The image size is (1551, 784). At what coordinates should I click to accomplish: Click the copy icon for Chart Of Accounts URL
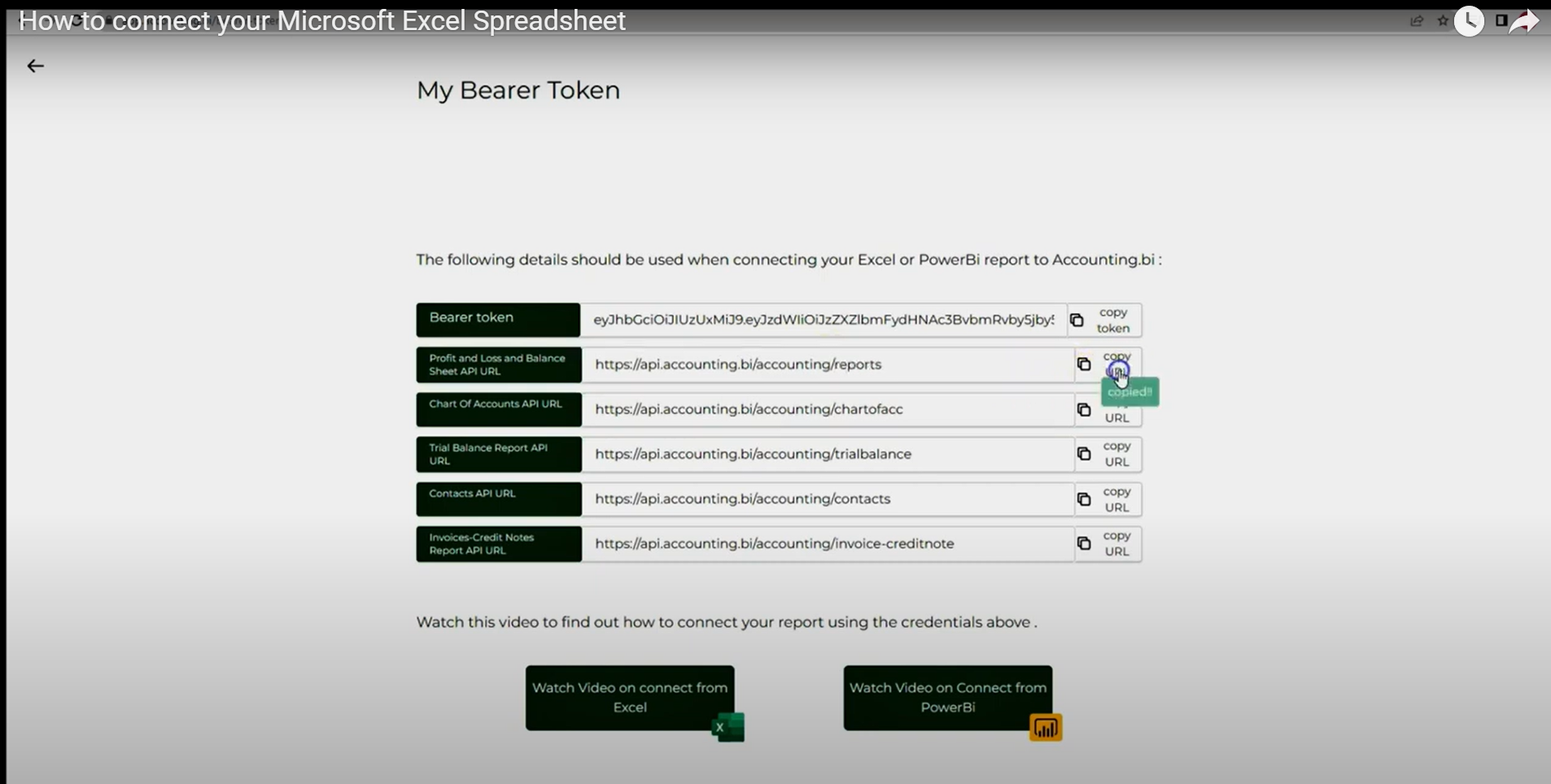click(1084, 409)
